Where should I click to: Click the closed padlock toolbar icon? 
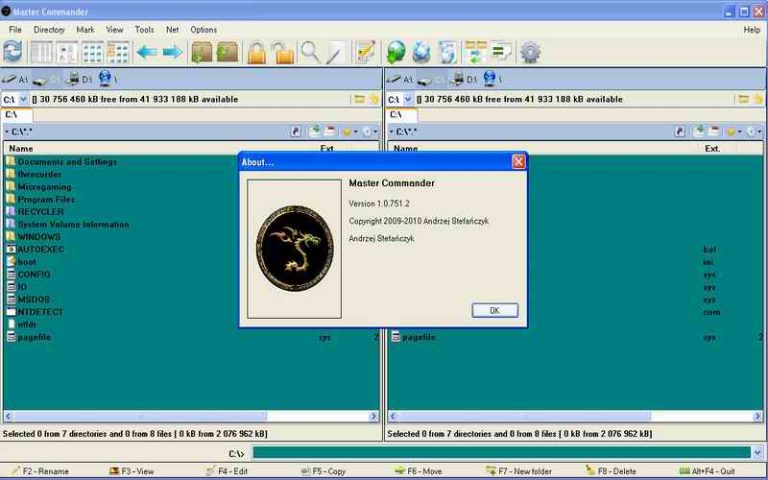coord(257,52)
